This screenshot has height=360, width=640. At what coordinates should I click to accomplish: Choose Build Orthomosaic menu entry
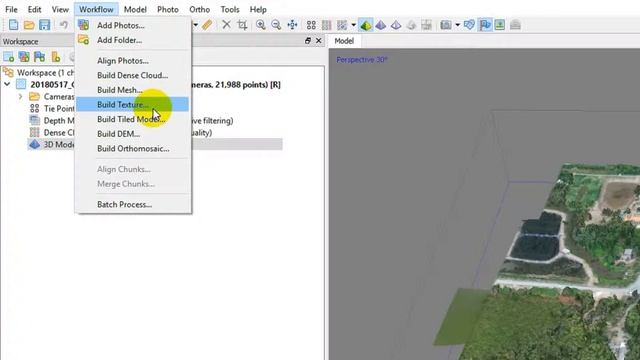tap(133, 149)
